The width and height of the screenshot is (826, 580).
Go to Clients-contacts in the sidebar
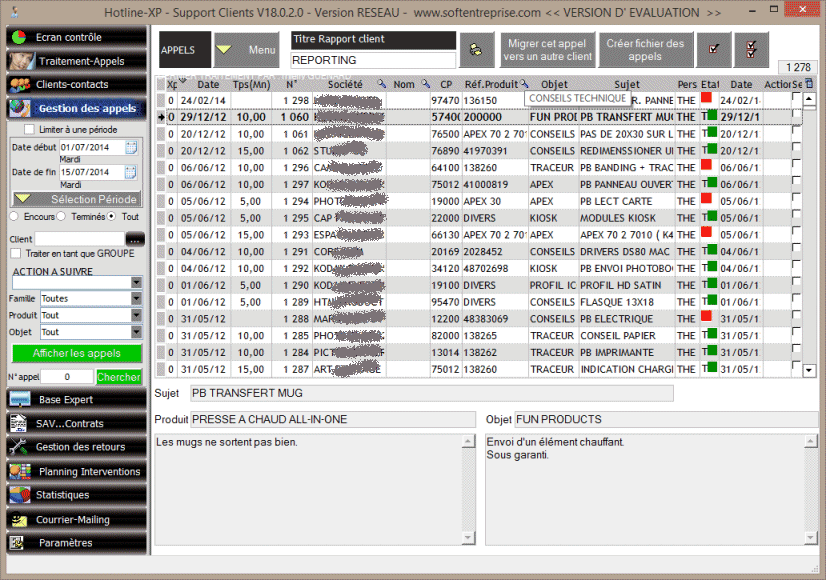pyautogui.click(x=75, y=85)
